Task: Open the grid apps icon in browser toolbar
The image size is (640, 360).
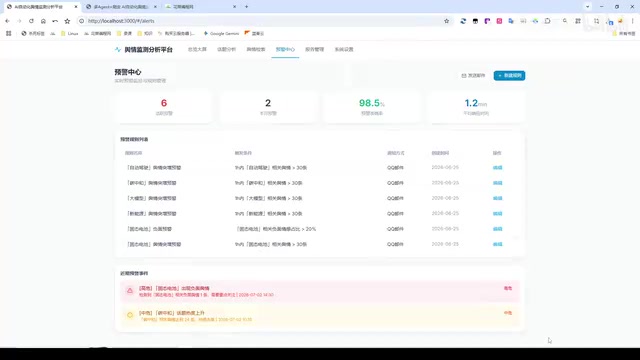Action: click(578, 21)
